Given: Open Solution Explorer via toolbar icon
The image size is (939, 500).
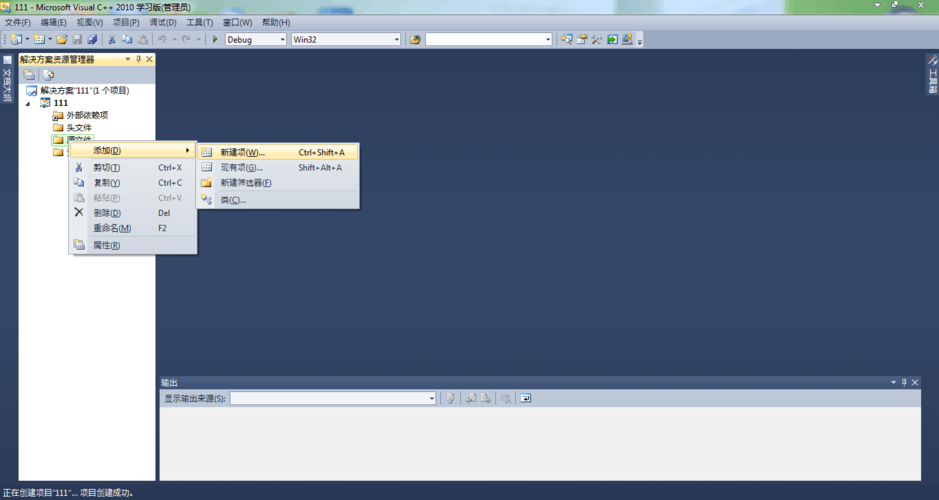Looking at the screenshot, I should coord(567,40).
